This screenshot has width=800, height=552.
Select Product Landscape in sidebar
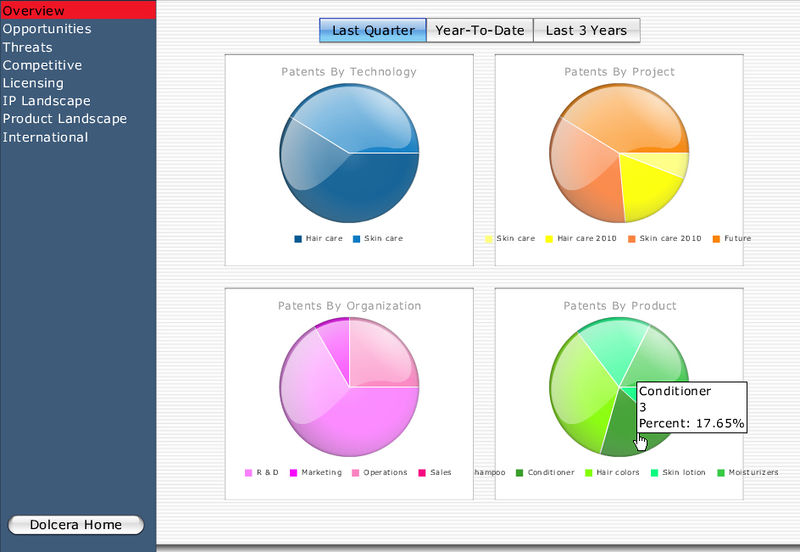click(x=65, y=119)
